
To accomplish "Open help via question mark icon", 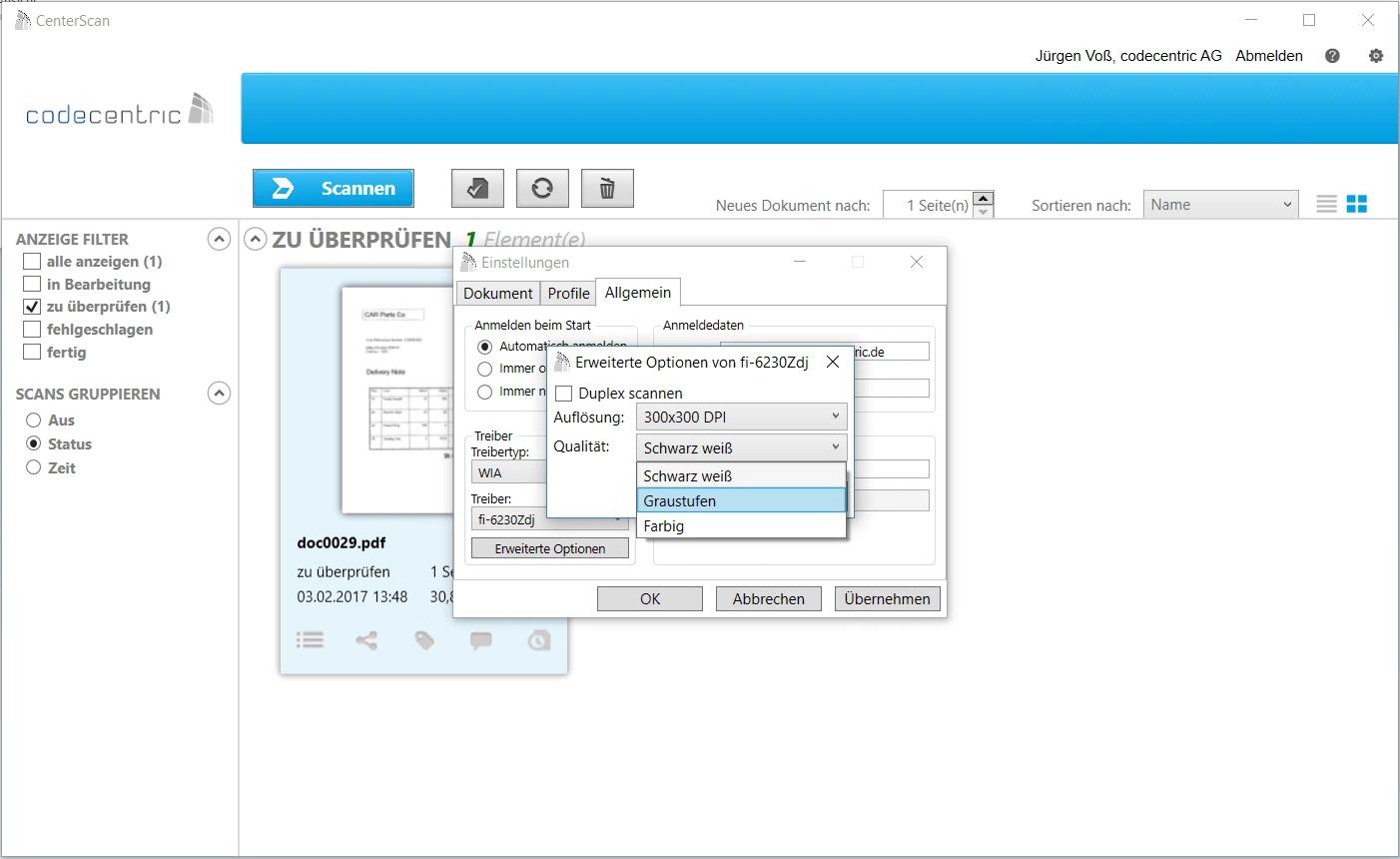I will coord(1332,56).
